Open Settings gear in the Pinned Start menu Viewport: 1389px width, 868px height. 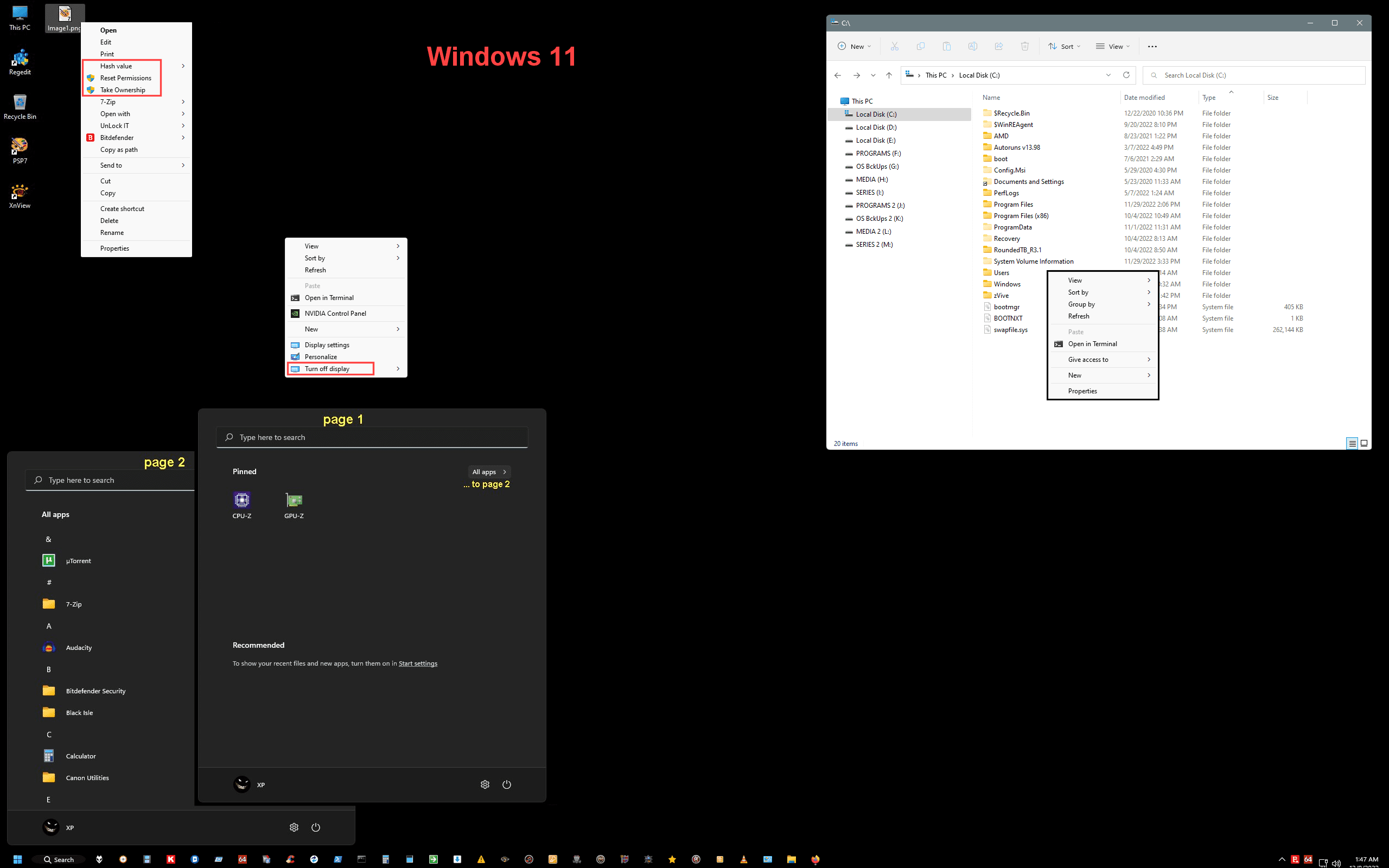tap(485, 784)
